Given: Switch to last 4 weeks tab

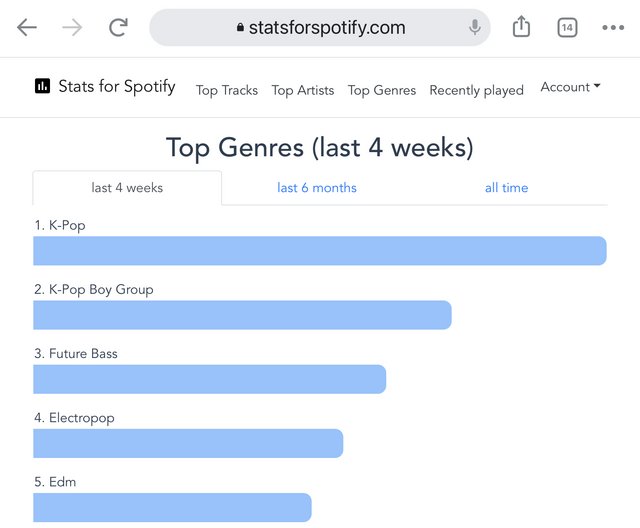Looking at the screenshot, I should (x=127, y=188).
